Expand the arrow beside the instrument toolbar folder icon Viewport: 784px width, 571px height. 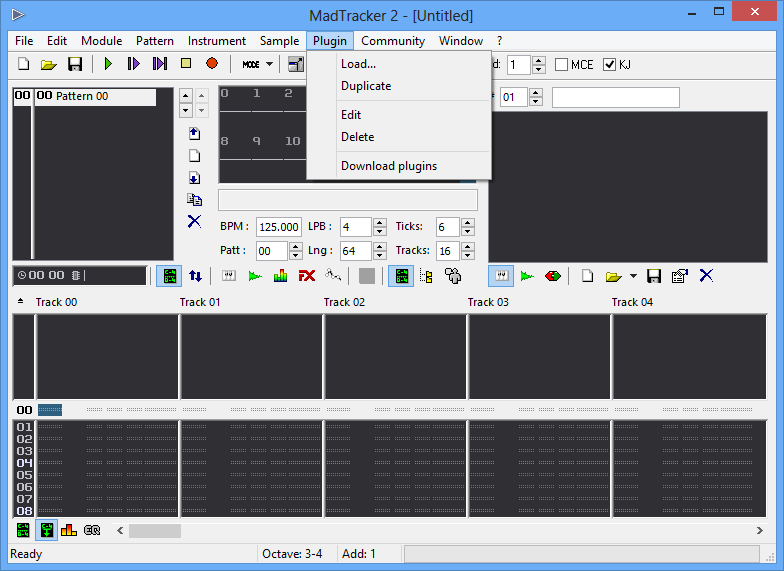click(x=633, y=276)
